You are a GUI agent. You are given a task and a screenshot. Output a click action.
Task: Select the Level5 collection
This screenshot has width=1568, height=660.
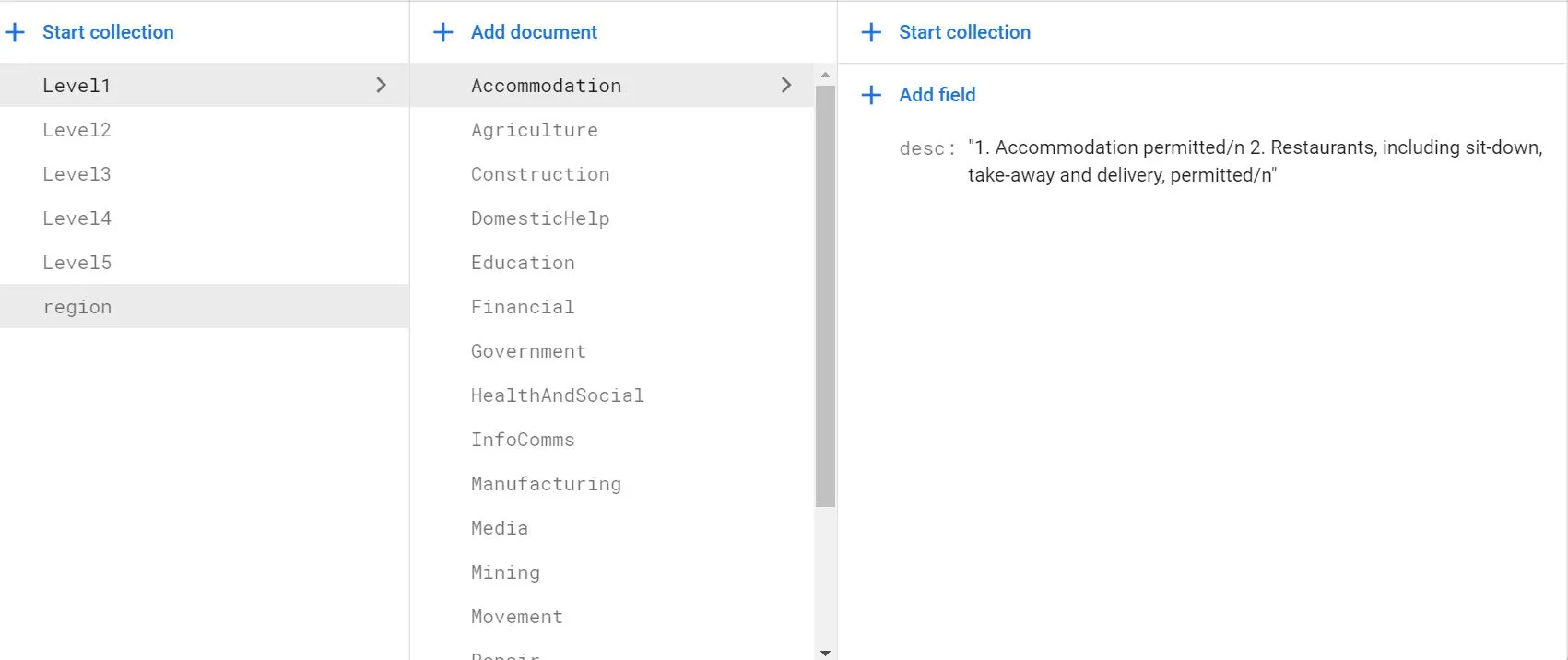click(x=77, y=263)
